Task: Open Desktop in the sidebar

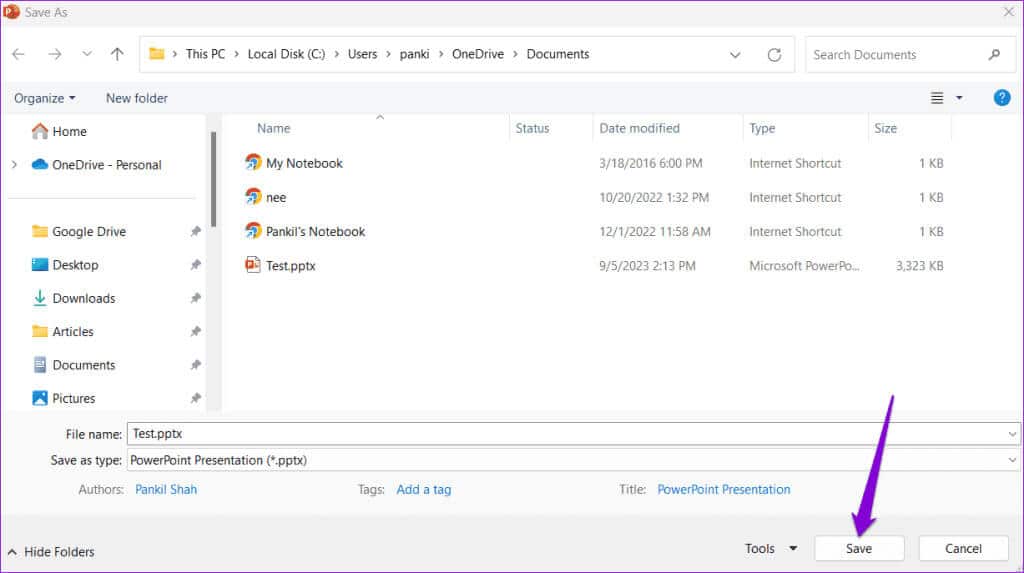Action: coord(65,265)
